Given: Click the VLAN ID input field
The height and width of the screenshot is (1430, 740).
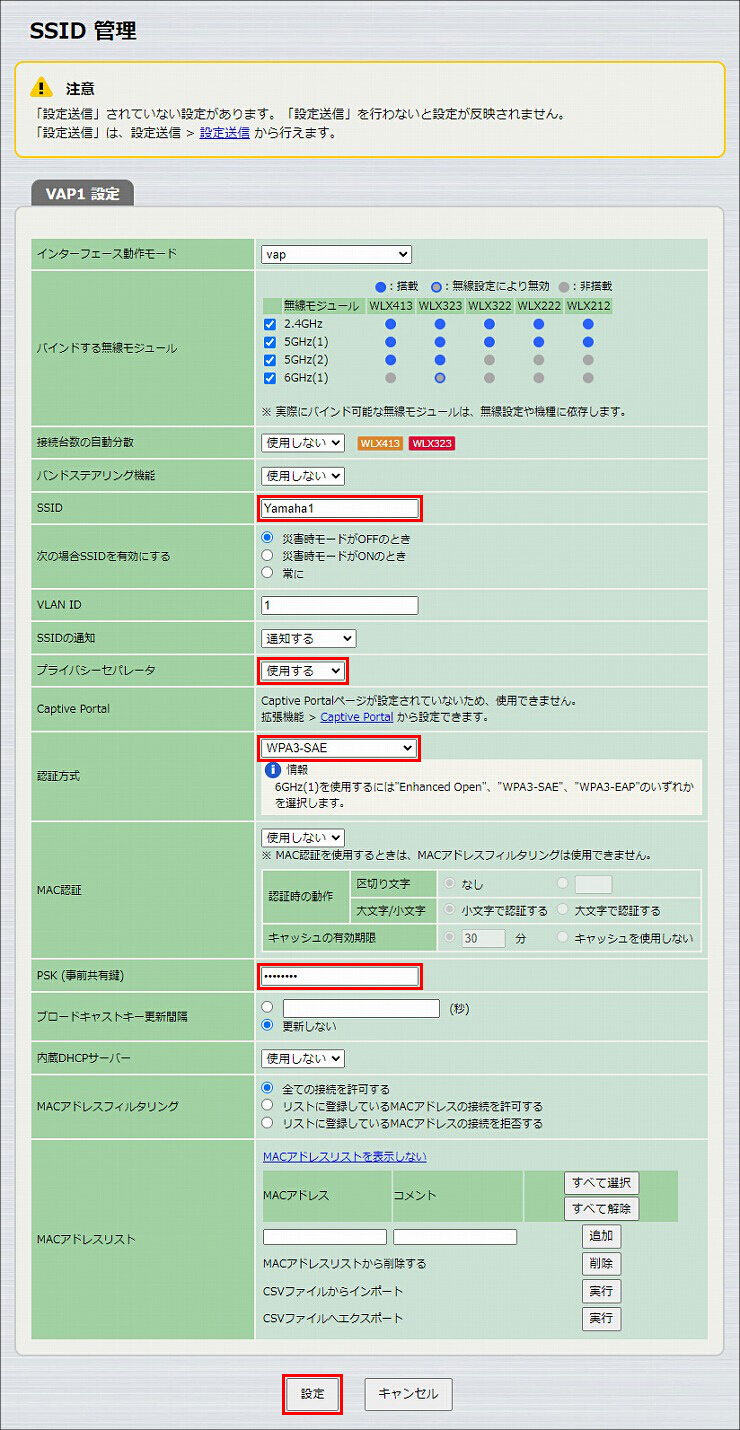Looking at the screenshot, I should (340, 605).
